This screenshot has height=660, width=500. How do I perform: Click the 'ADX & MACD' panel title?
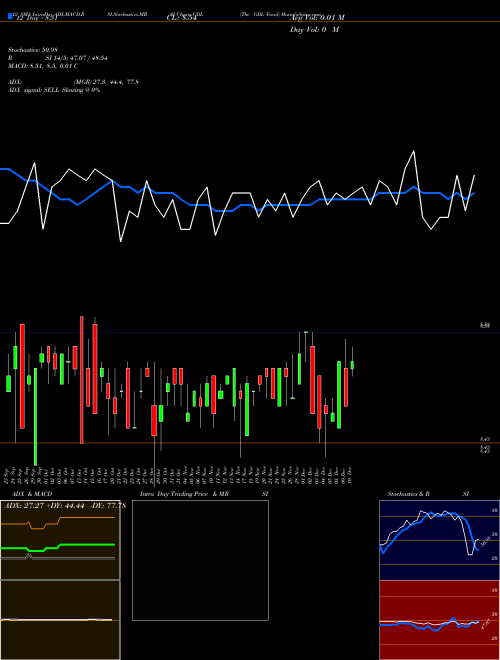click(32, 494)
